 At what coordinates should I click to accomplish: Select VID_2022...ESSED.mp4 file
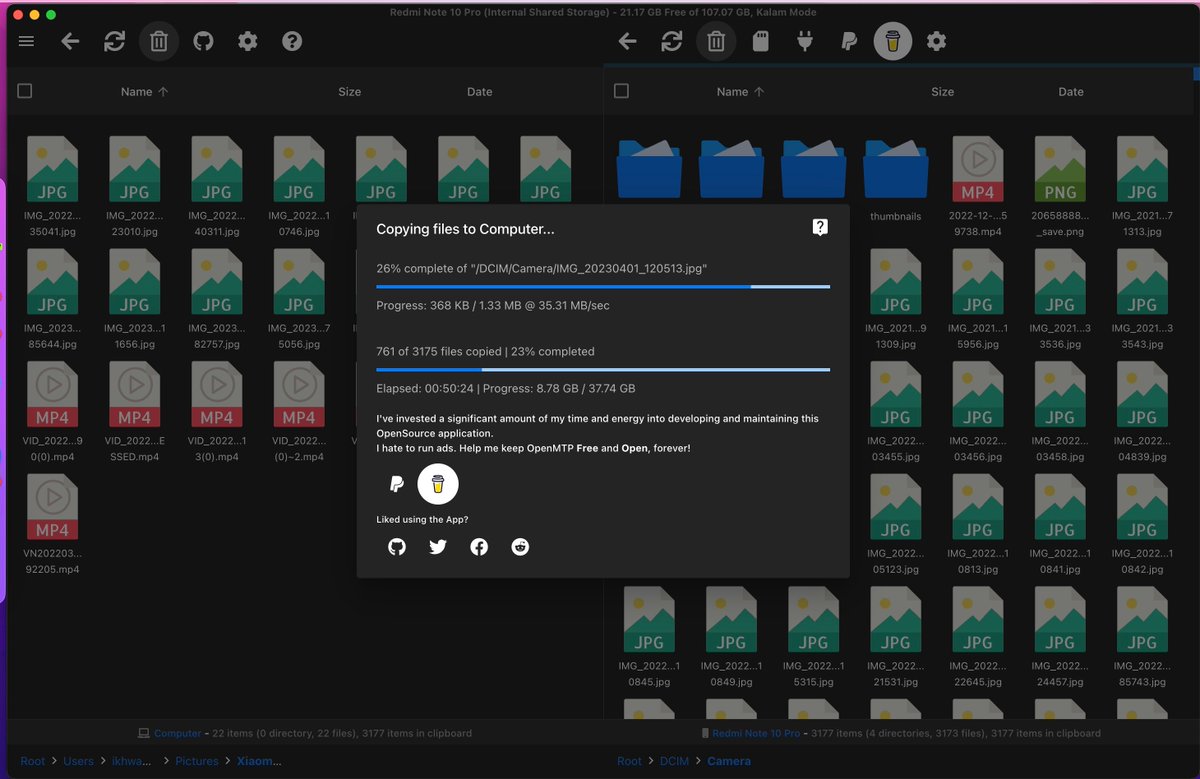point(134,411)
